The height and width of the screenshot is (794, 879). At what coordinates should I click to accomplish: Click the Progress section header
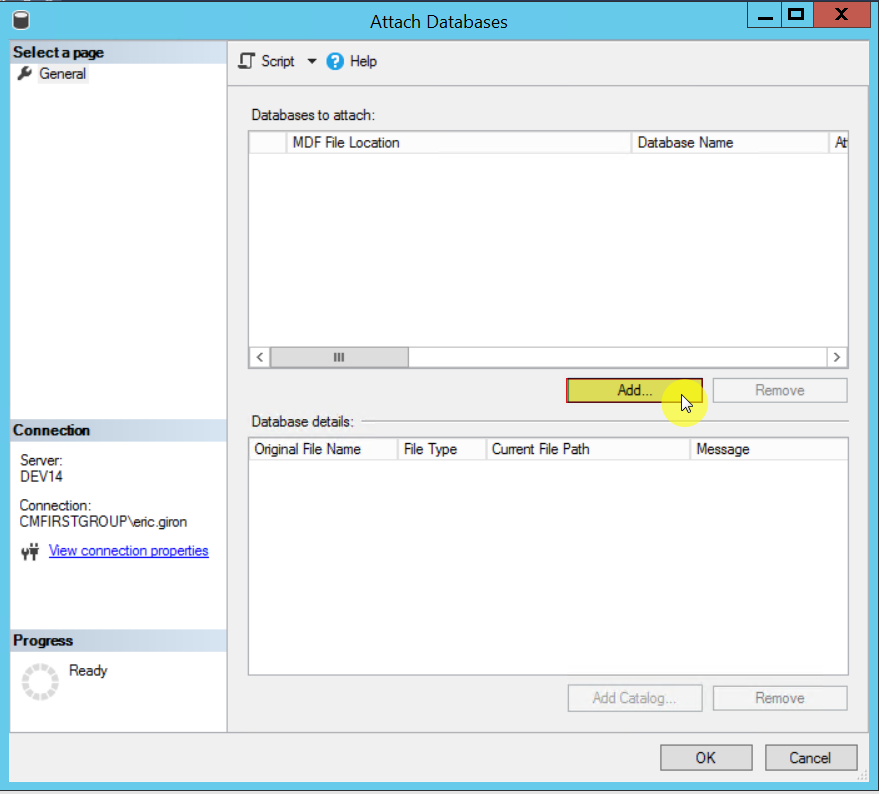click(118, 640)
